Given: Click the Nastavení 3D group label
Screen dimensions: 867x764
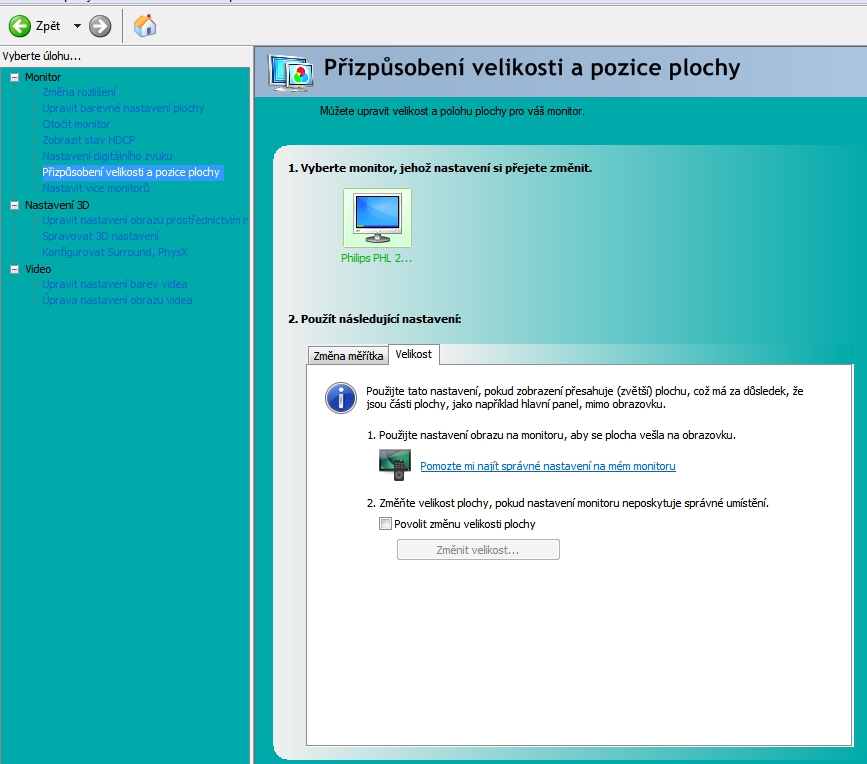Looking at the screenshot, I should 57,205.
